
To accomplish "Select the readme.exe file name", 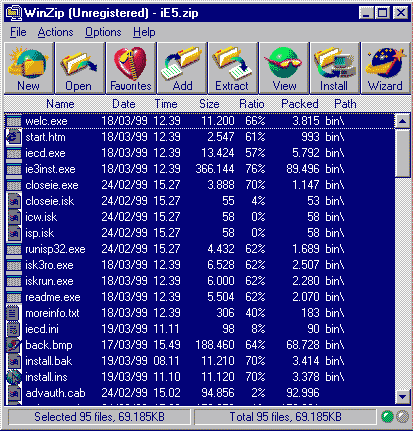I will coord(53,297).
